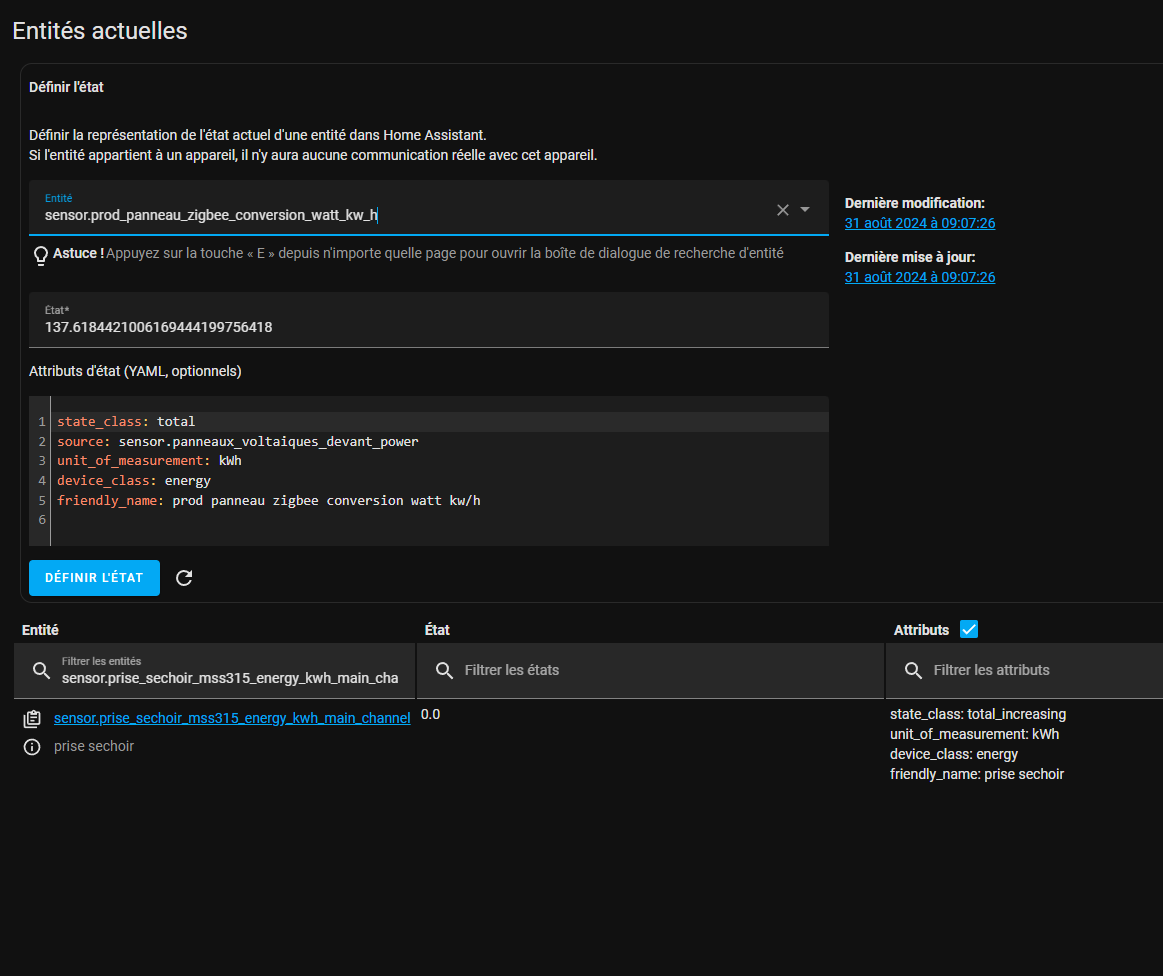Clear the selected entity with the X icon
This screenshot has height=976, width=1163.
[x=782, y=210]
